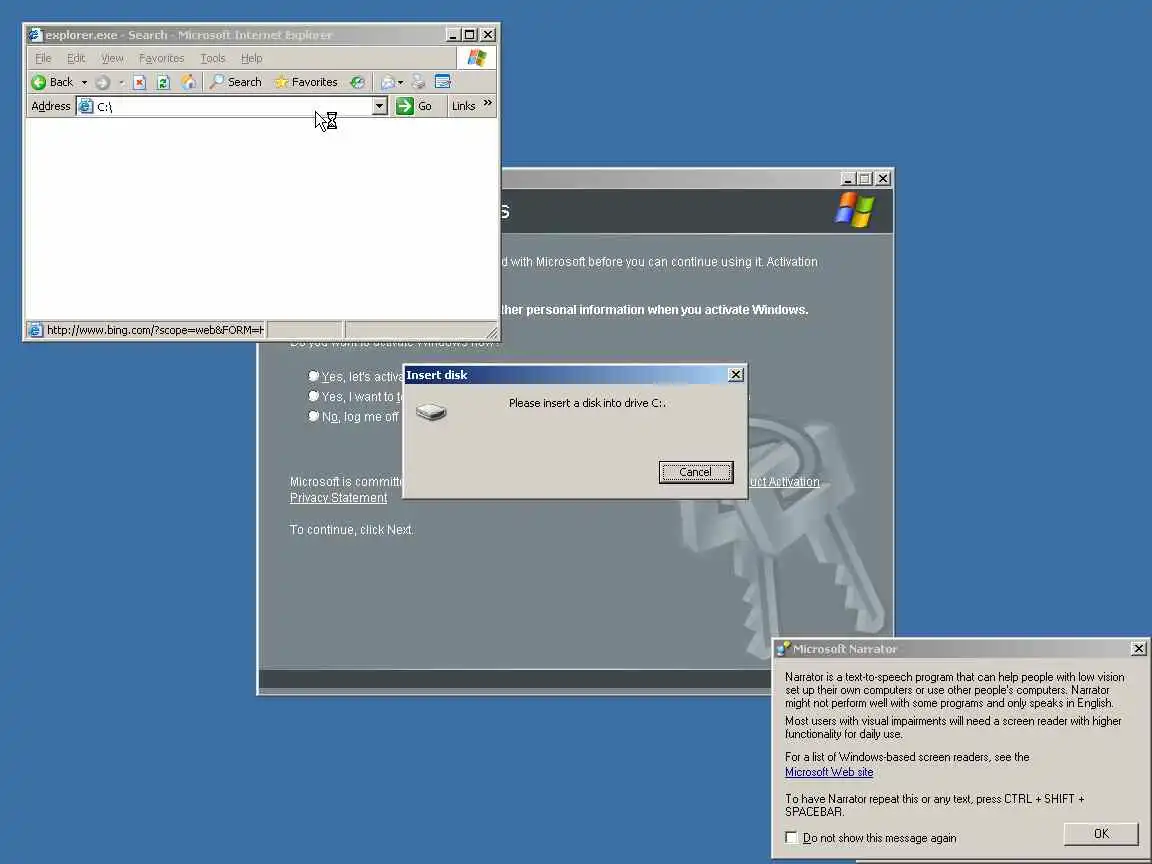Open the Forward history dropdown arrow
The height and width of the screenshot is (864, 1152).
point(121,82)
